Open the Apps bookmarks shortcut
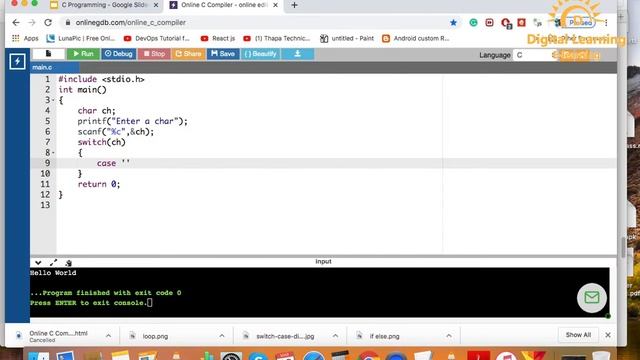The width and height of the screenshot is (640, 360). tap(25, 38)
